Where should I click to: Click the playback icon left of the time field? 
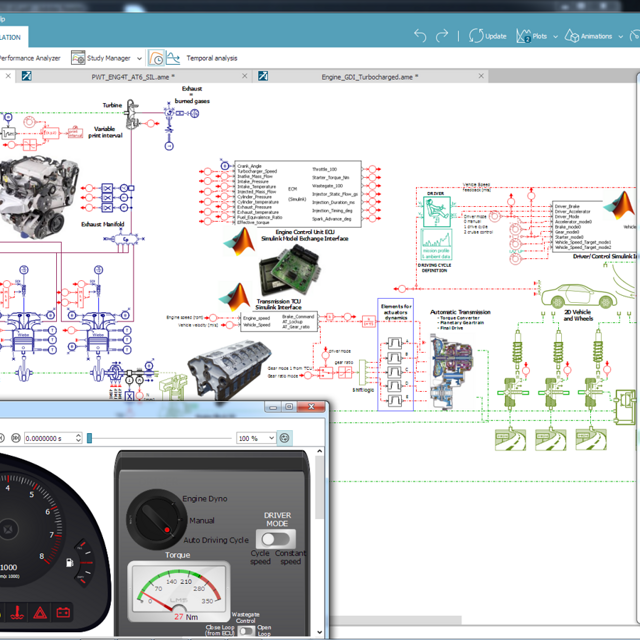[16, 438]
